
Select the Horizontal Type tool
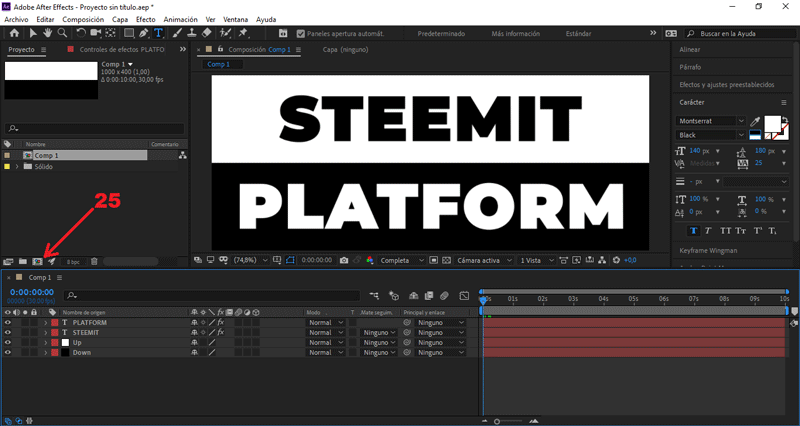click(158, 33)
